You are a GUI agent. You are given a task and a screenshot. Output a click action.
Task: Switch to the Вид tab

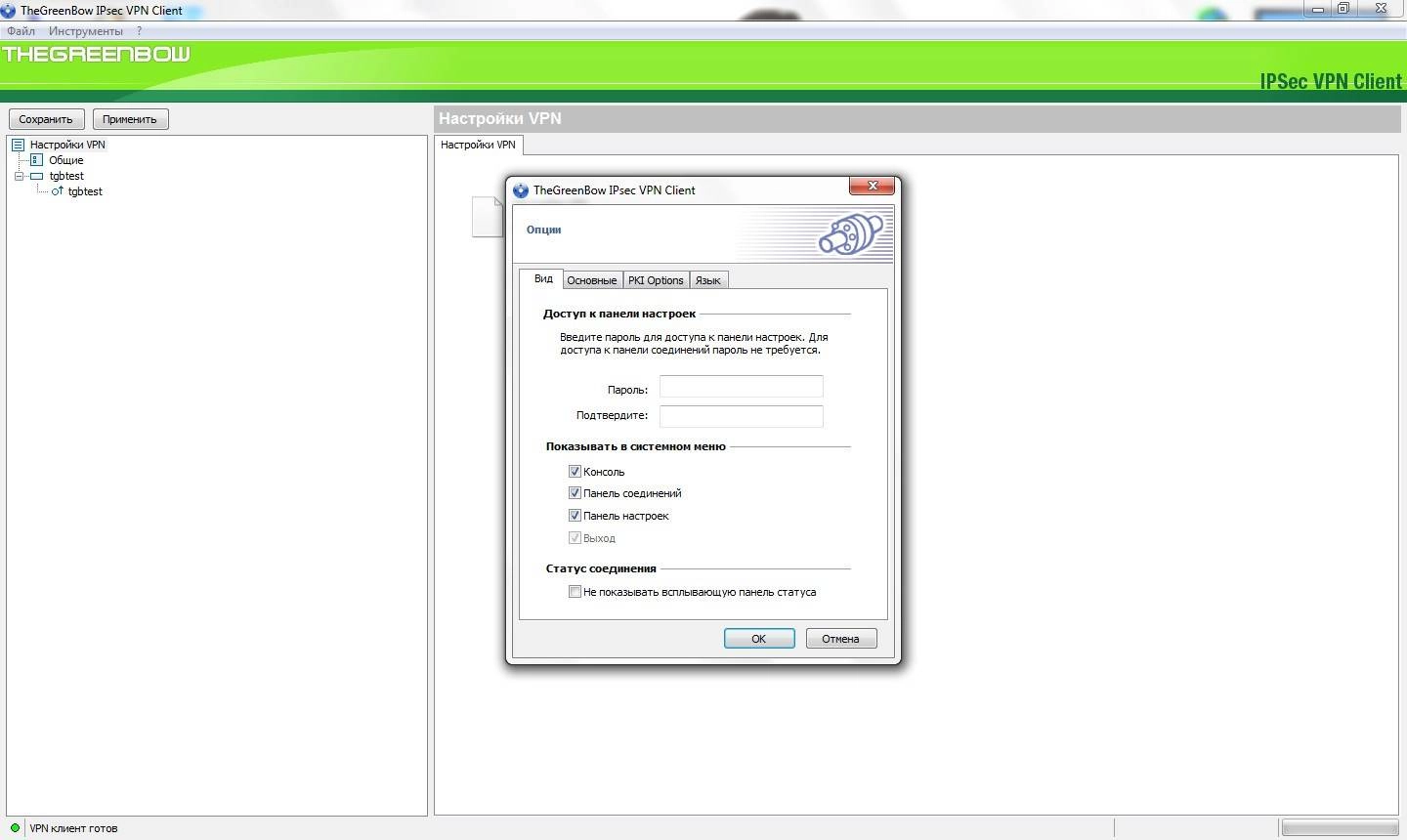[543, 278]
